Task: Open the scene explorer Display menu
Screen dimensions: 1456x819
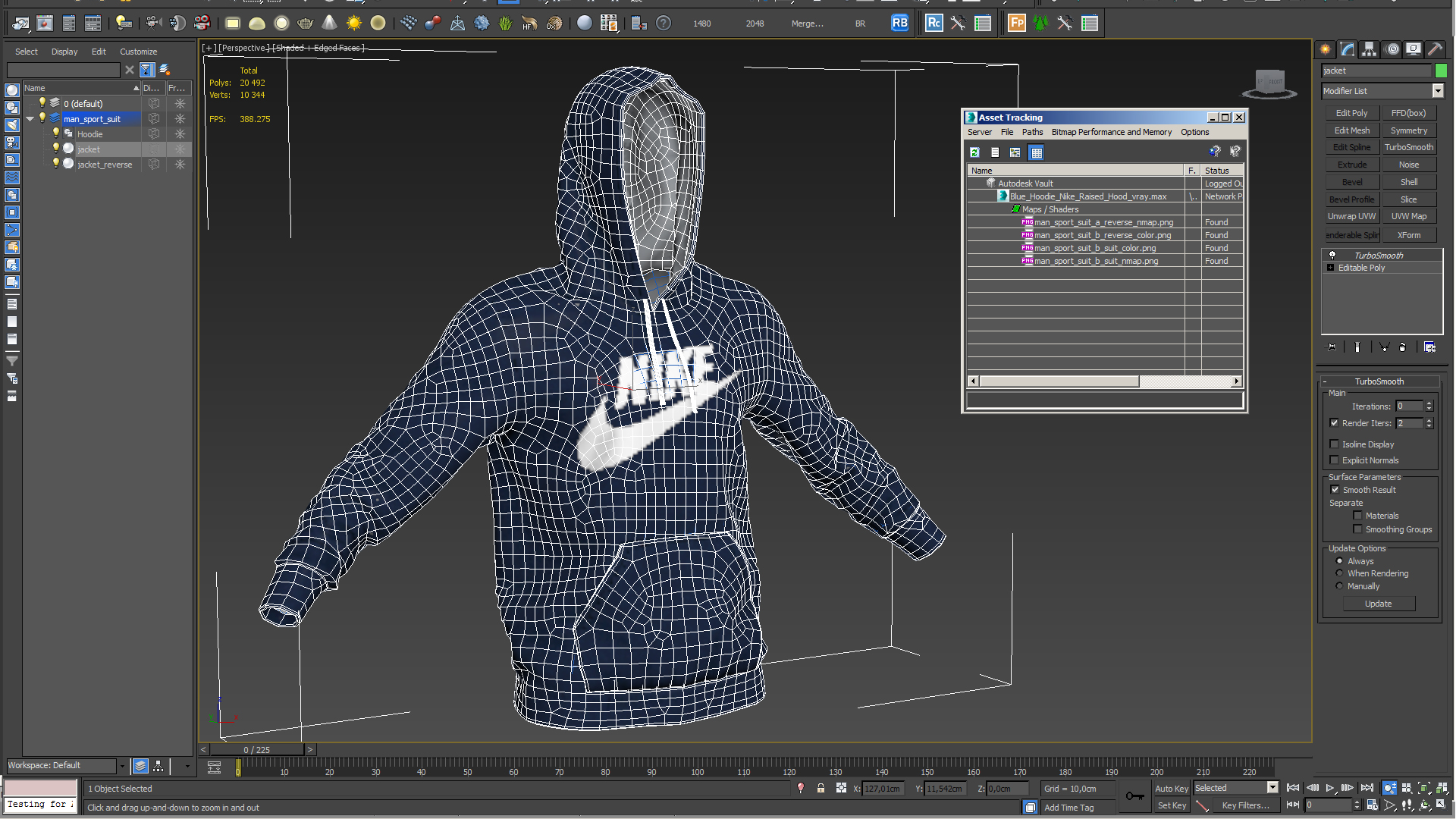Action: tap(64, 52)
